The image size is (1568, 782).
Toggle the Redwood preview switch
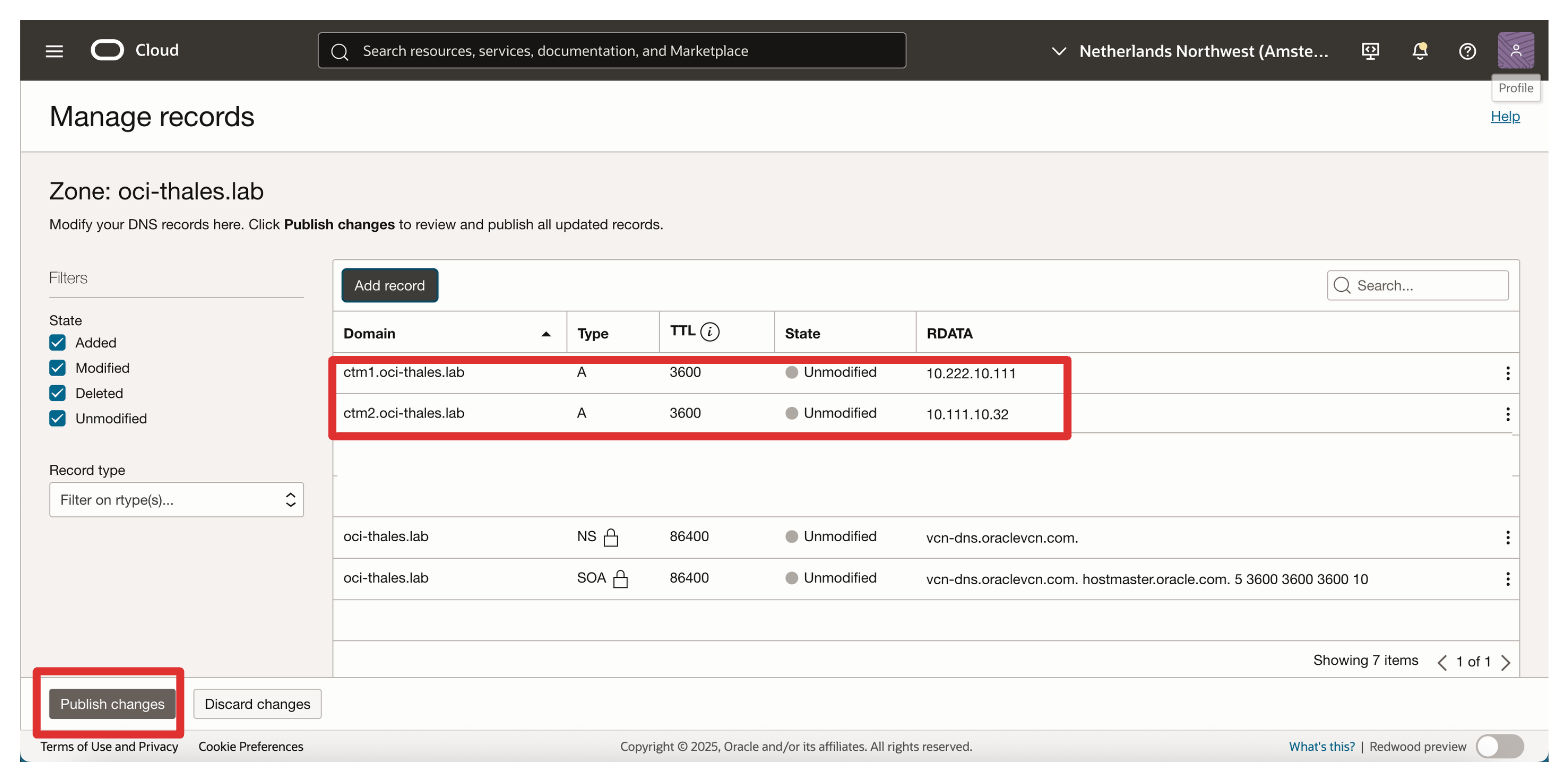point(1499,746)
